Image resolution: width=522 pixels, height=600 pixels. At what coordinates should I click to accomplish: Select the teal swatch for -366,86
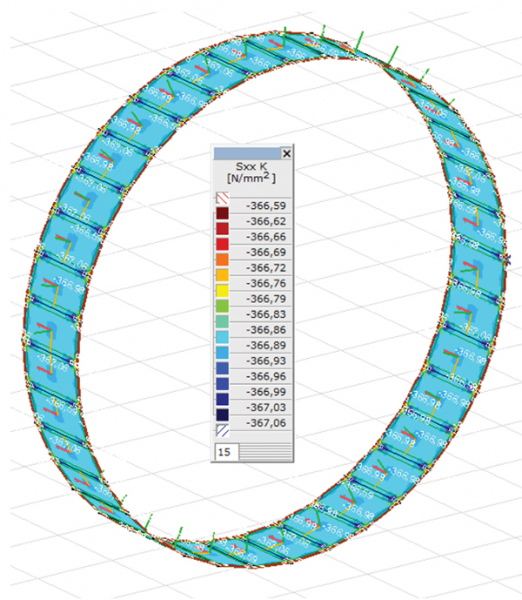(222, 322)
